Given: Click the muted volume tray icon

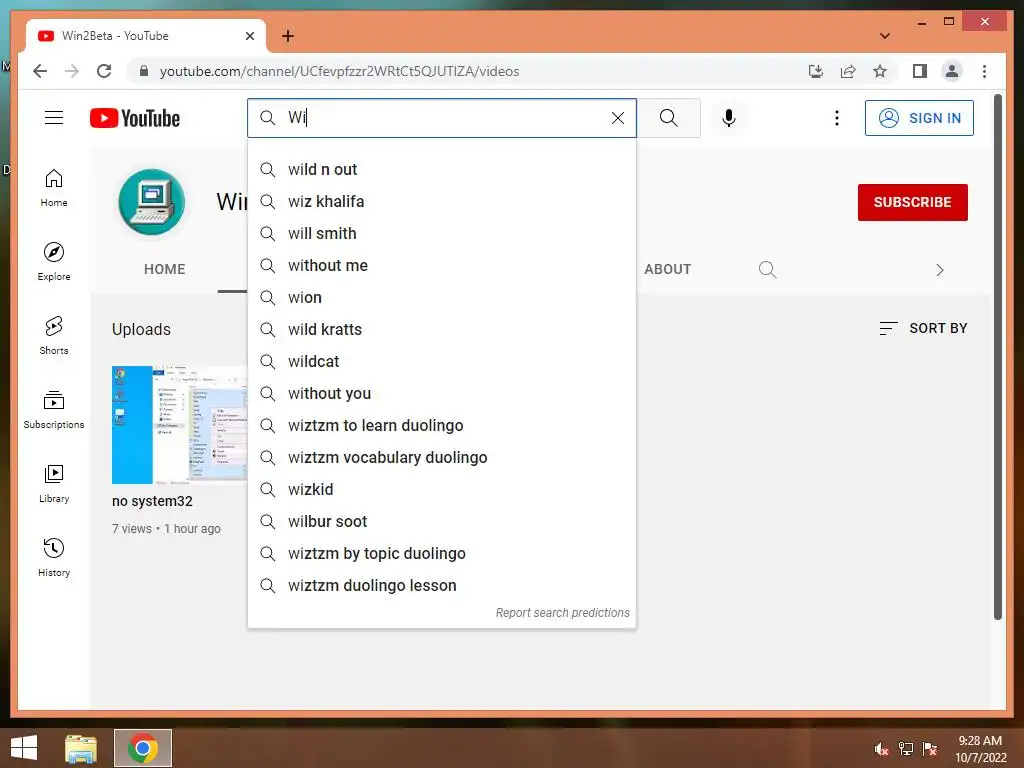Looking at the screenshot, I should click(881, 749).
